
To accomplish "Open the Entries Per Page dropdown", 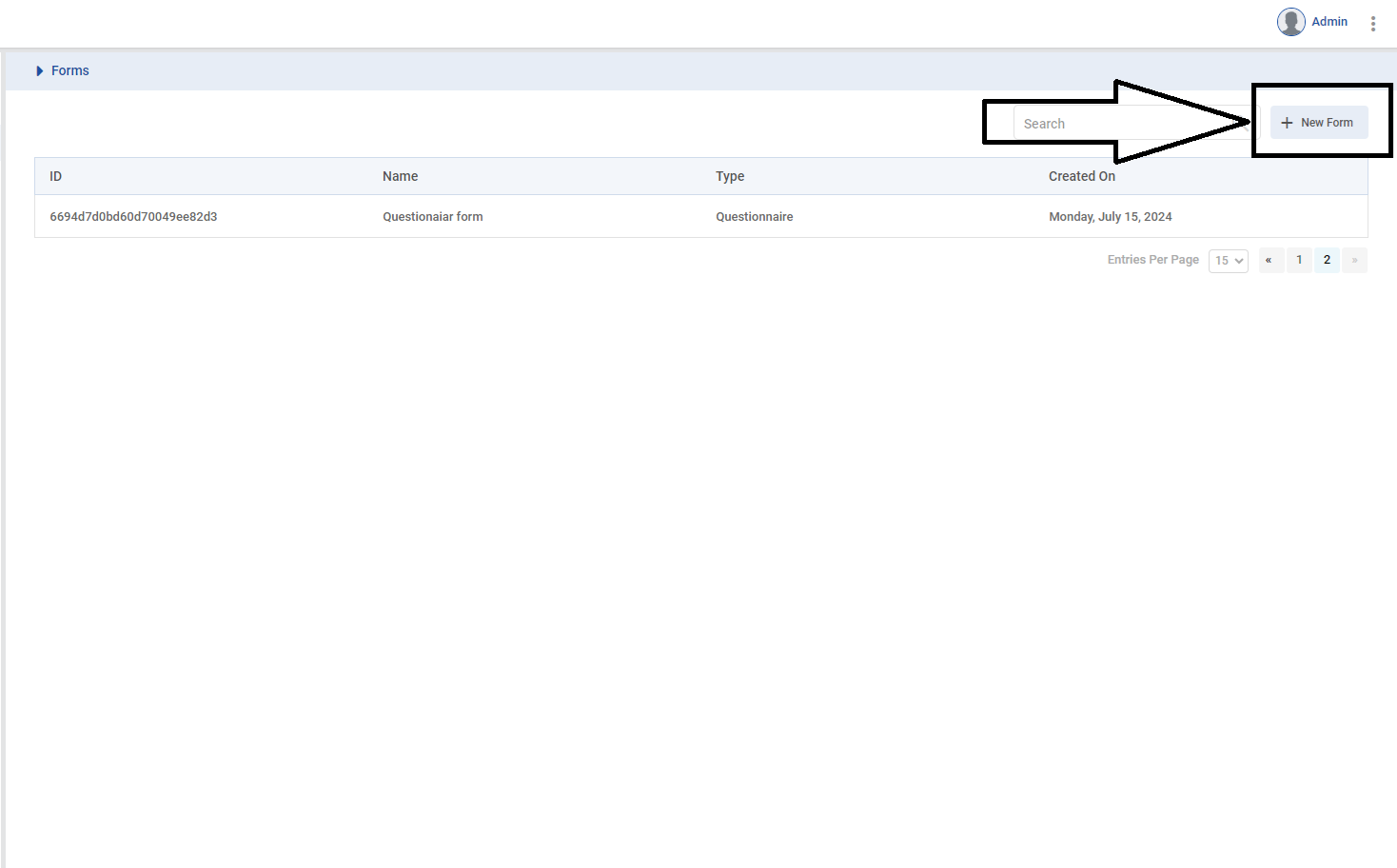I will point(1228,261).
